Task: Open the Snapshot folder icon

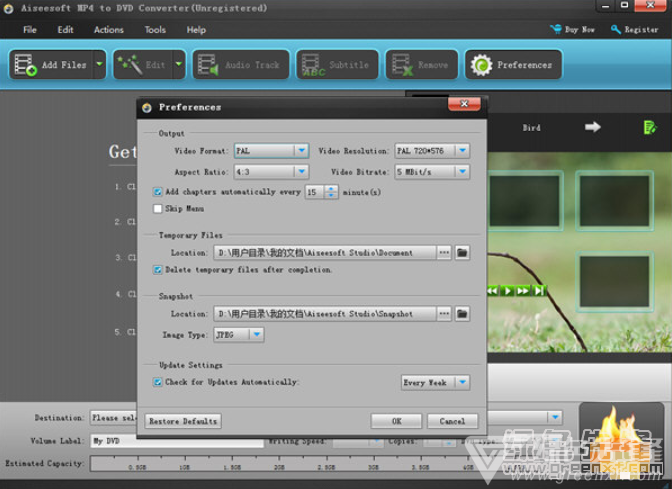Action: [462, 314]
